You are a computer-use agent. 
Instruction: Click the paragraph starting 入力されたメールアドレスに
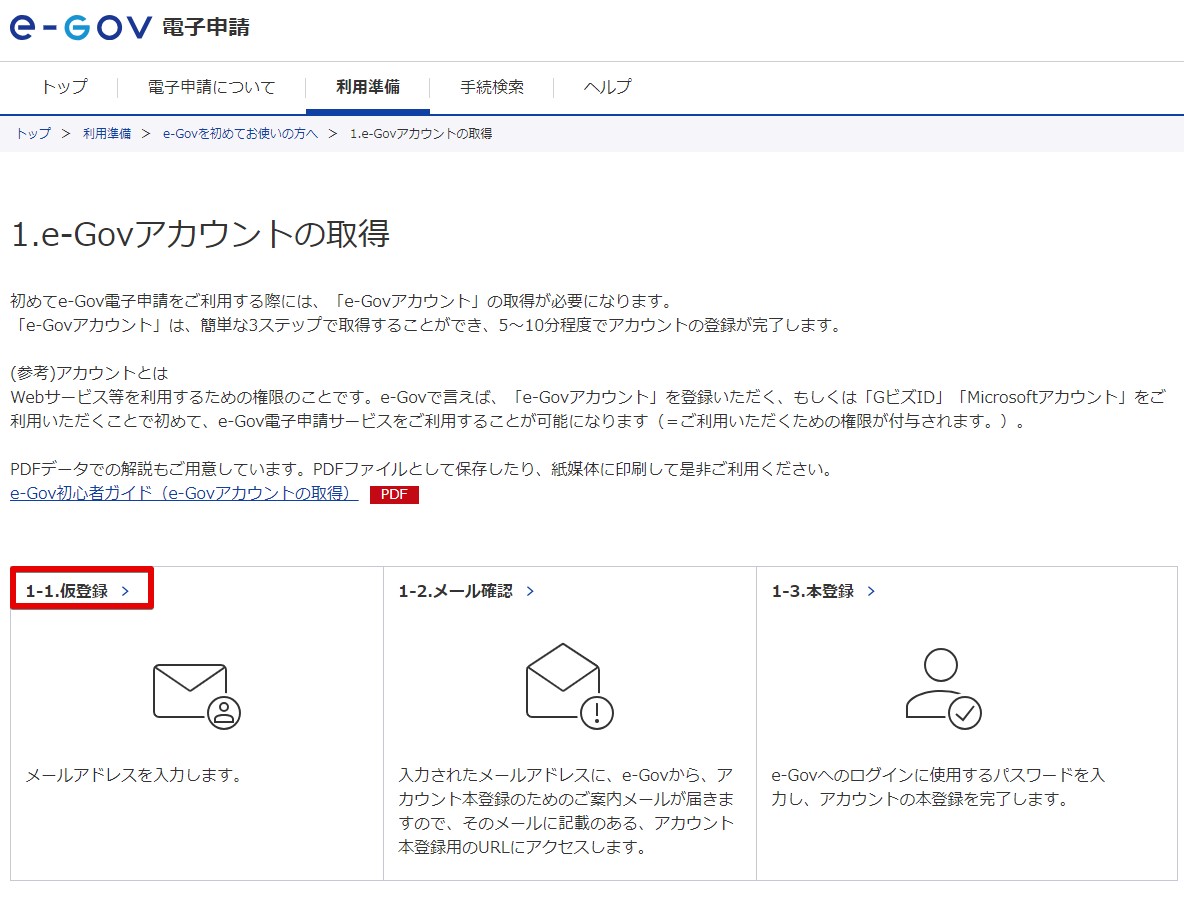[566, 811]
